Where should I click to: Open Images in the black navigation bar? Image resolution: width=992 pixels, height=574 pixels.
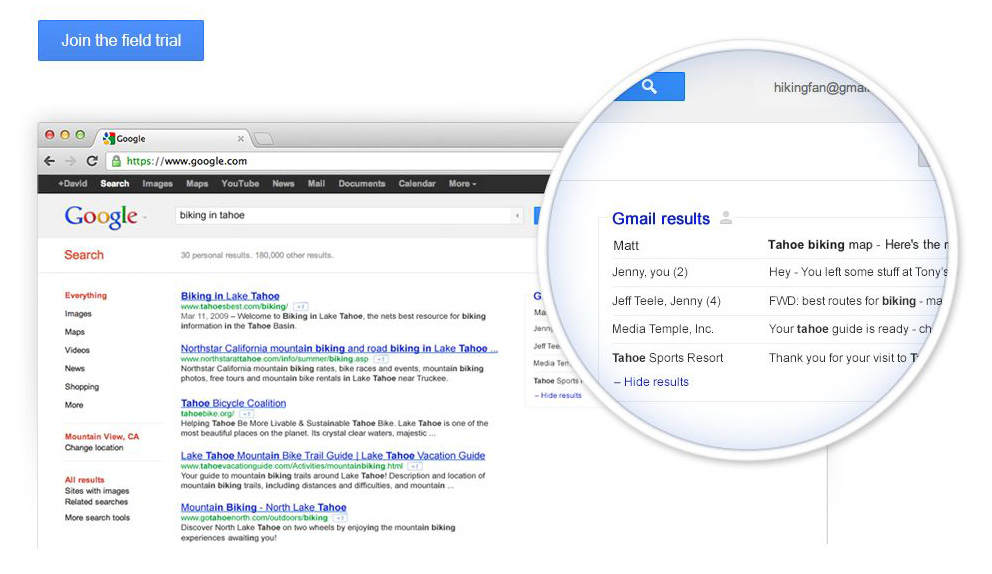(x=158, y=184)
